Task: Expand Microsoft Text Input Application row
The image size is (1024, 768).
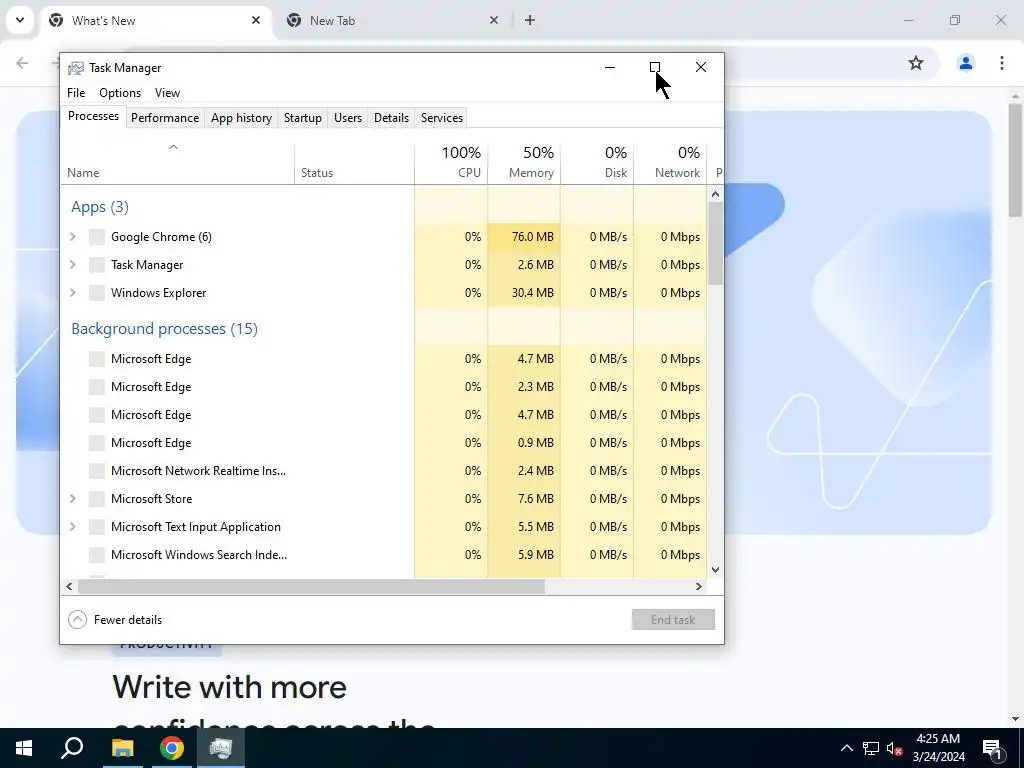Action: coord(72,527)
